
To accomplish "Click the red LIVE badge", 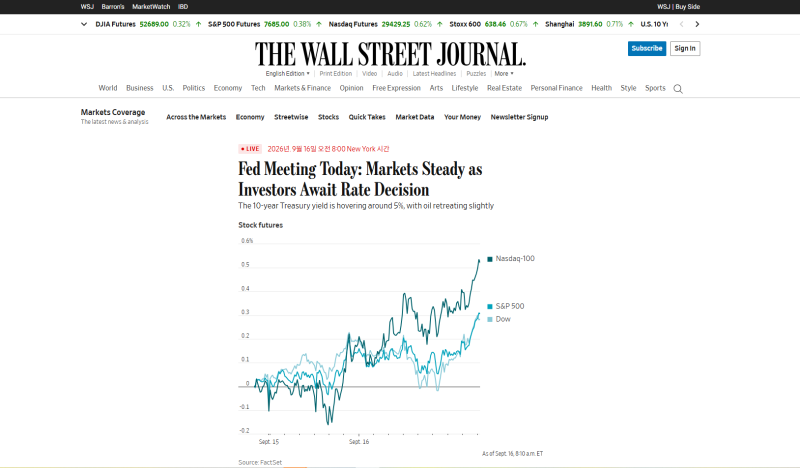I will click(x=250, y=149).
